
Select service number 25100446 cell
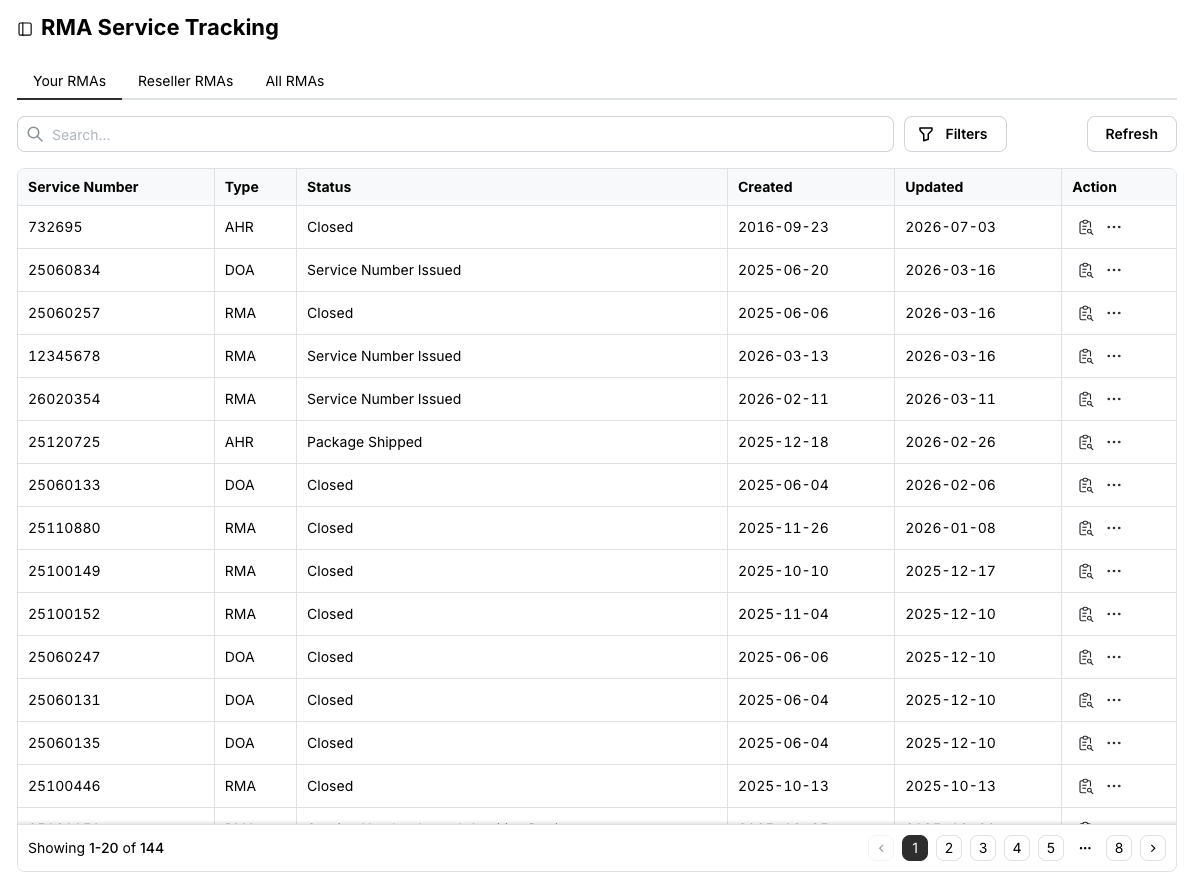point(116,787)
